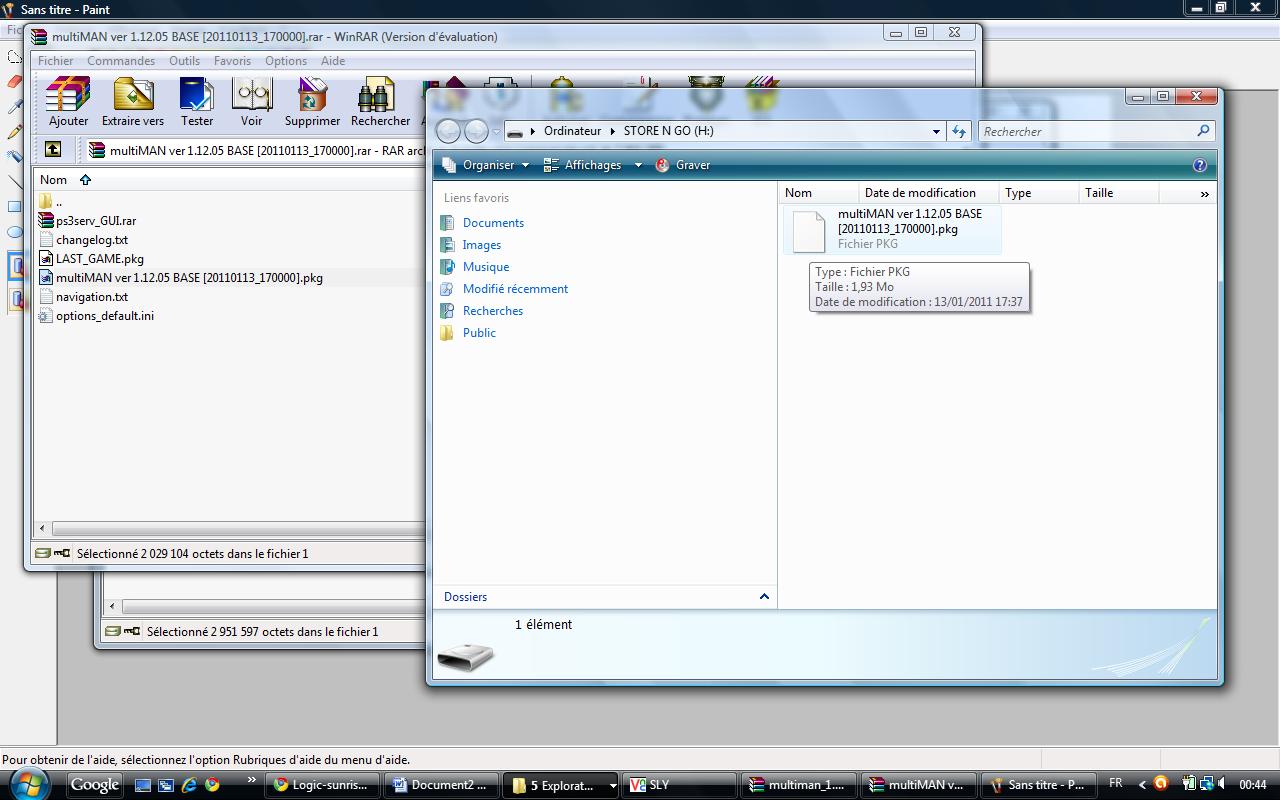The height and width of the screenshot is (800, 1280).
Task: Open the Outils menu in WinRAR
Action: coord(184,61)
